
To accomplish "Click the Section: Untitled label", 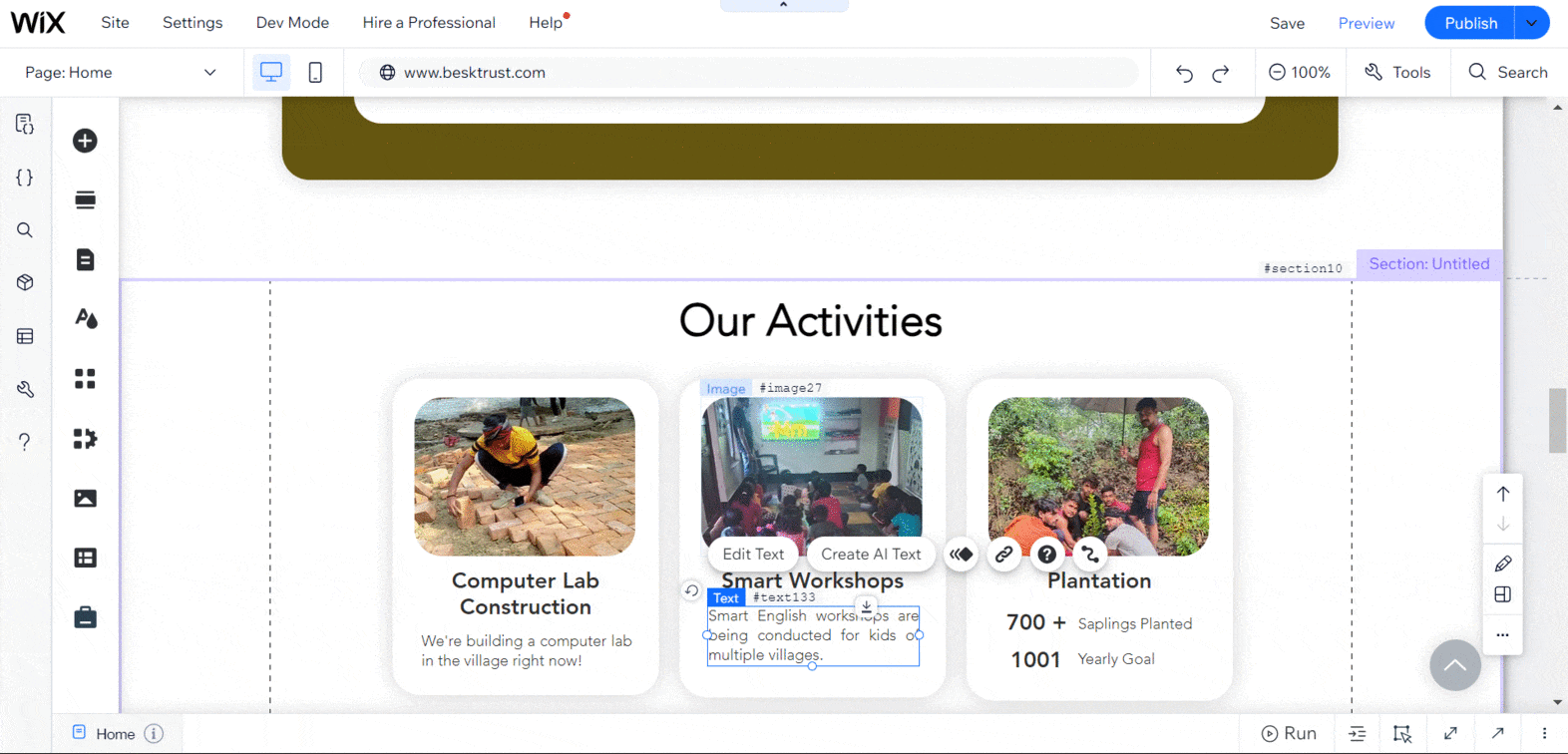I will click(x=1428, y=263).
